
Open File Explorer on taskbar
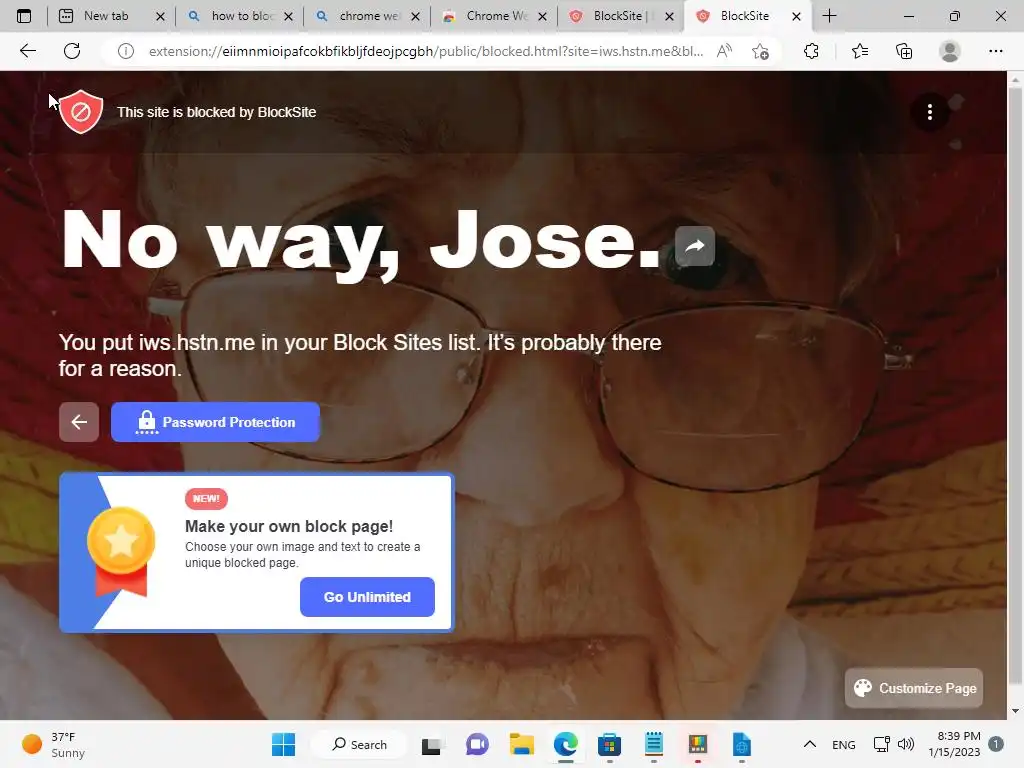(x=522, y=744)
